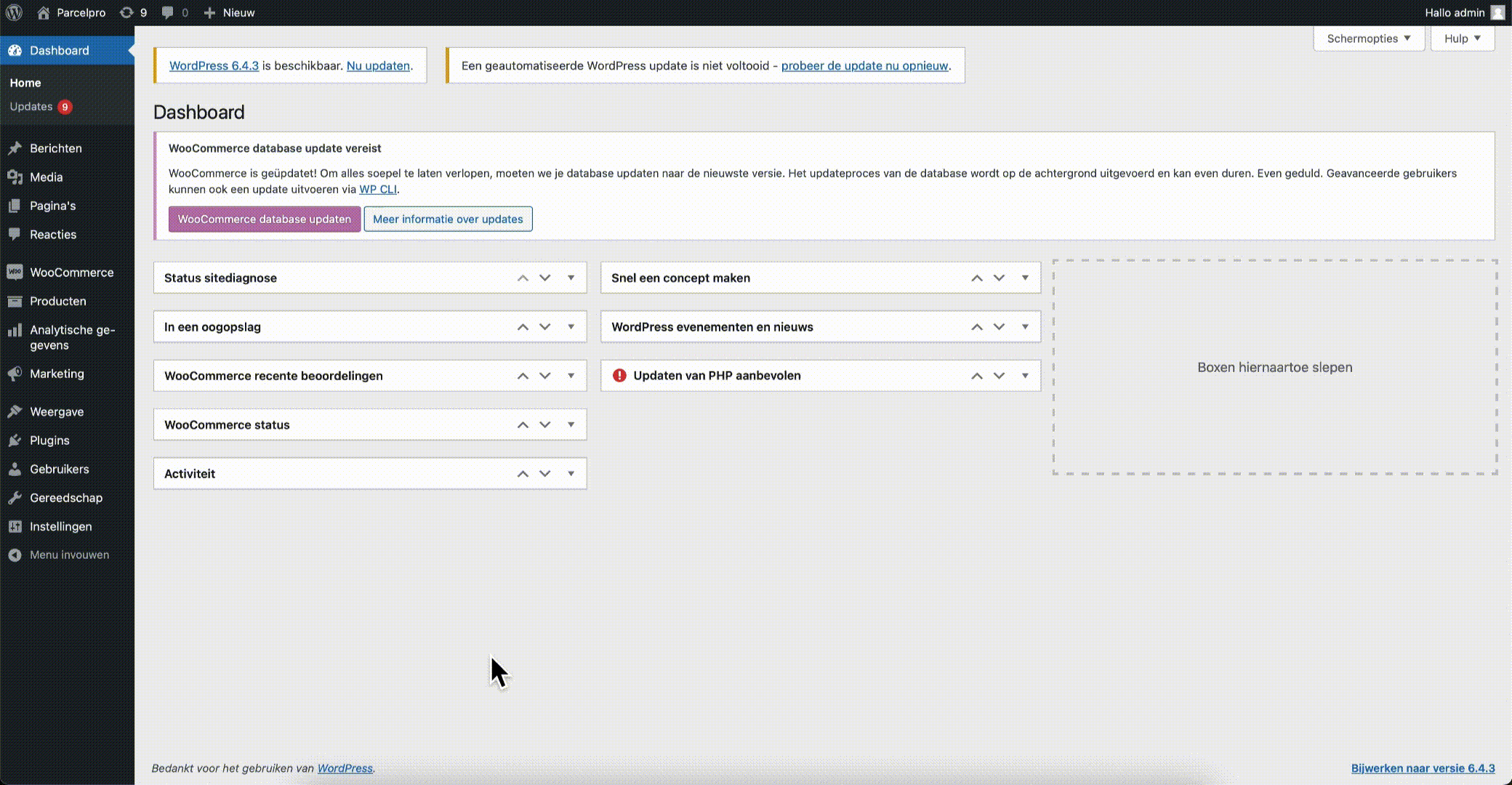Open Producten in the sidebar
This screenshot has height=785, width=1512.
point(67,301)
